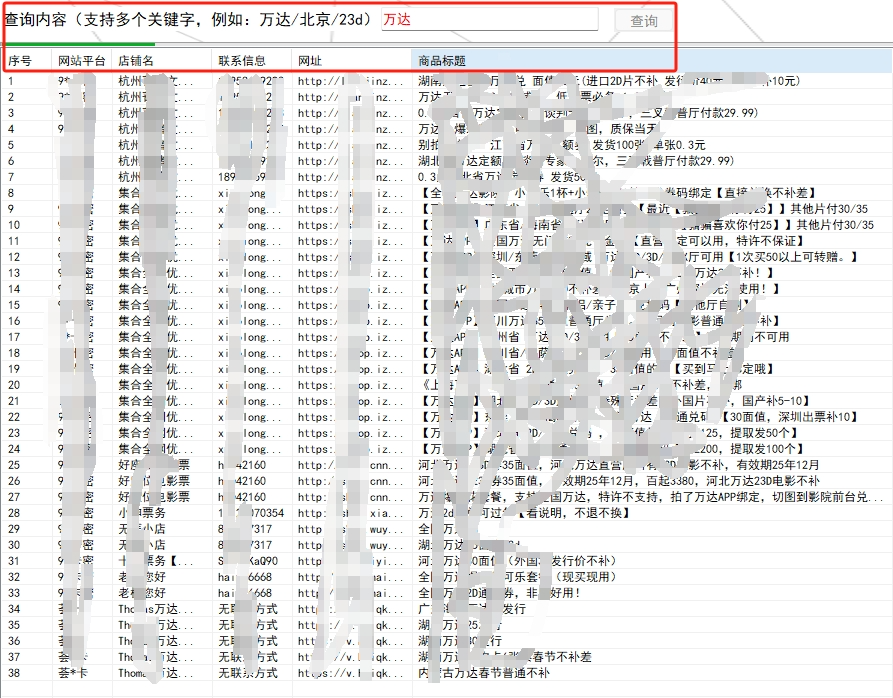Click the 商品标题 column header
The height and width of the screenshot is (698, 893).
click(652, 61)
